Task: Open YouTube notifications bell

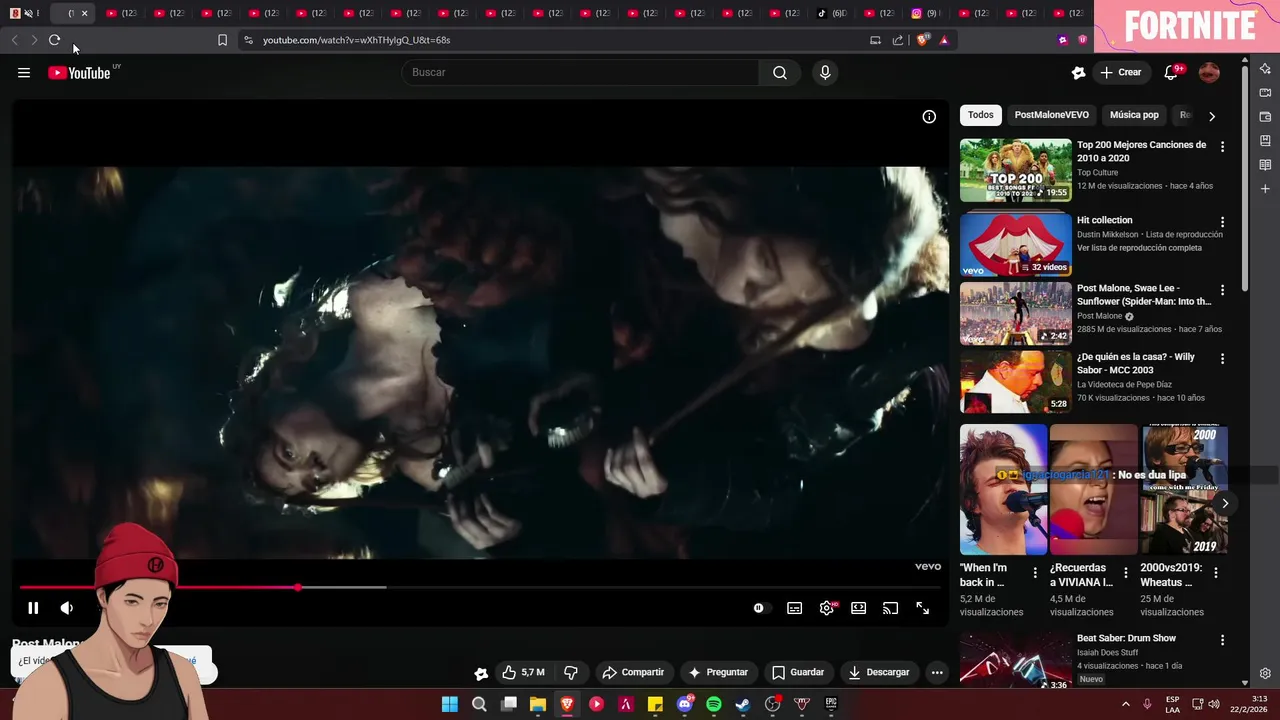Action: click(x=1172, y=72)
